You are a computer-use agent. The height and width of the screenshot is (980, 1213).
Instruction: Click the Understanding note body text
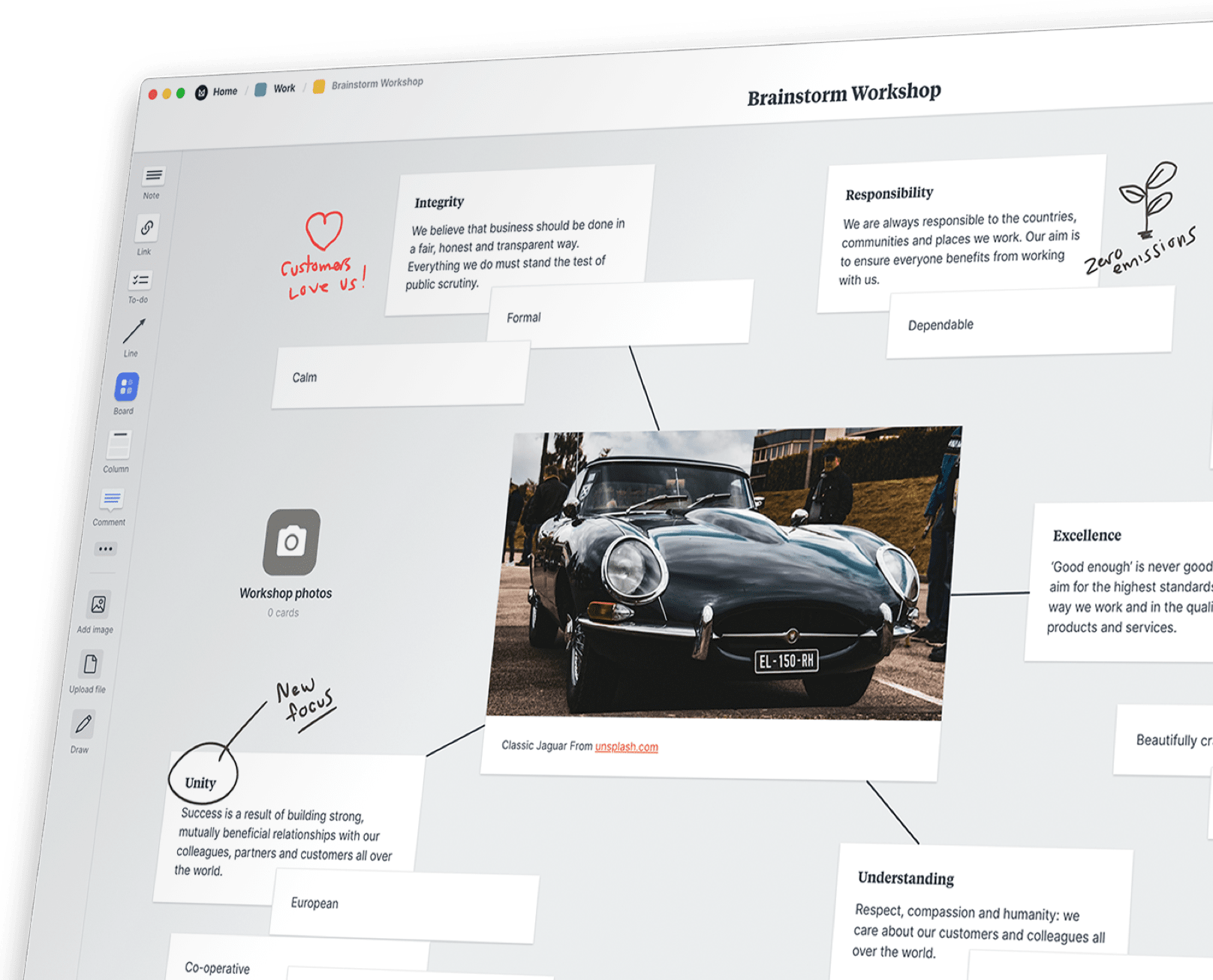[979, 931]
